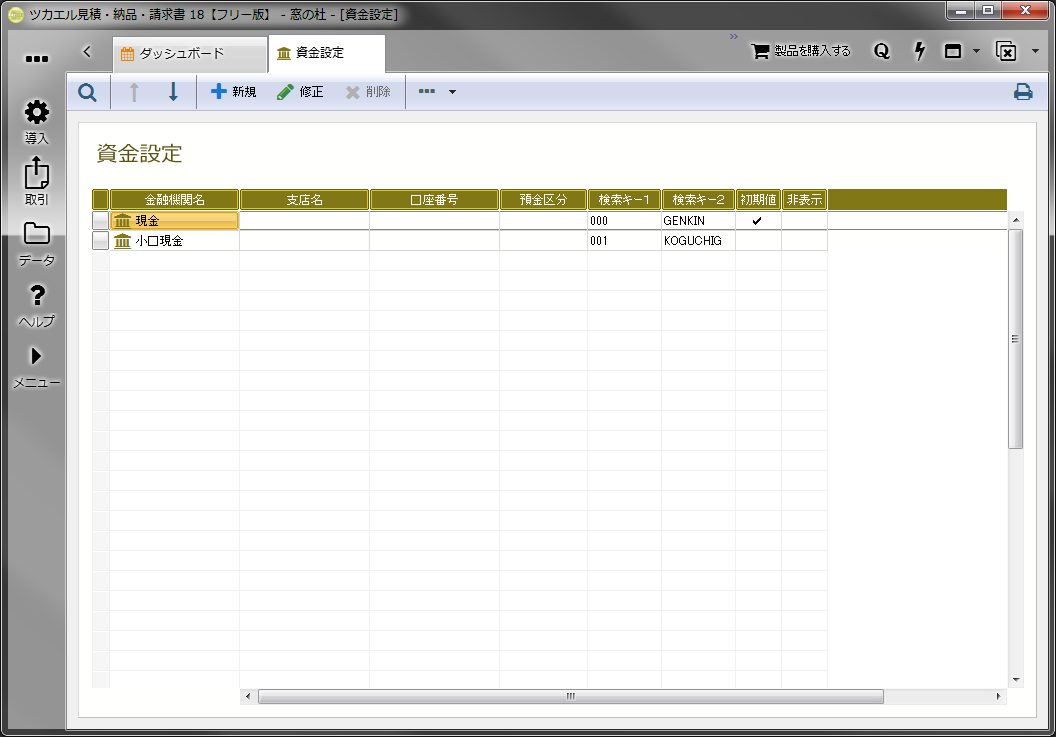The width and height of the screenshot is (1056, 737).
Task: Click the 001 search key cell
Action: pos(624,241)
